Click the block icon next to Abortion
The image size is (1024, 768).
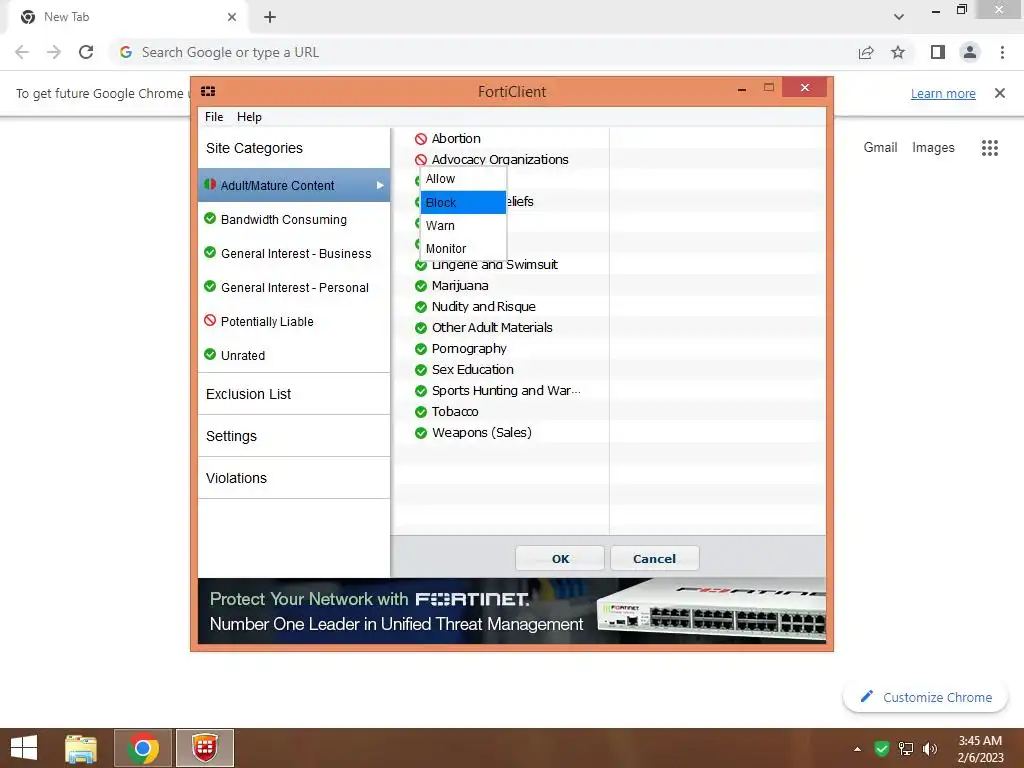coord(421,139)
